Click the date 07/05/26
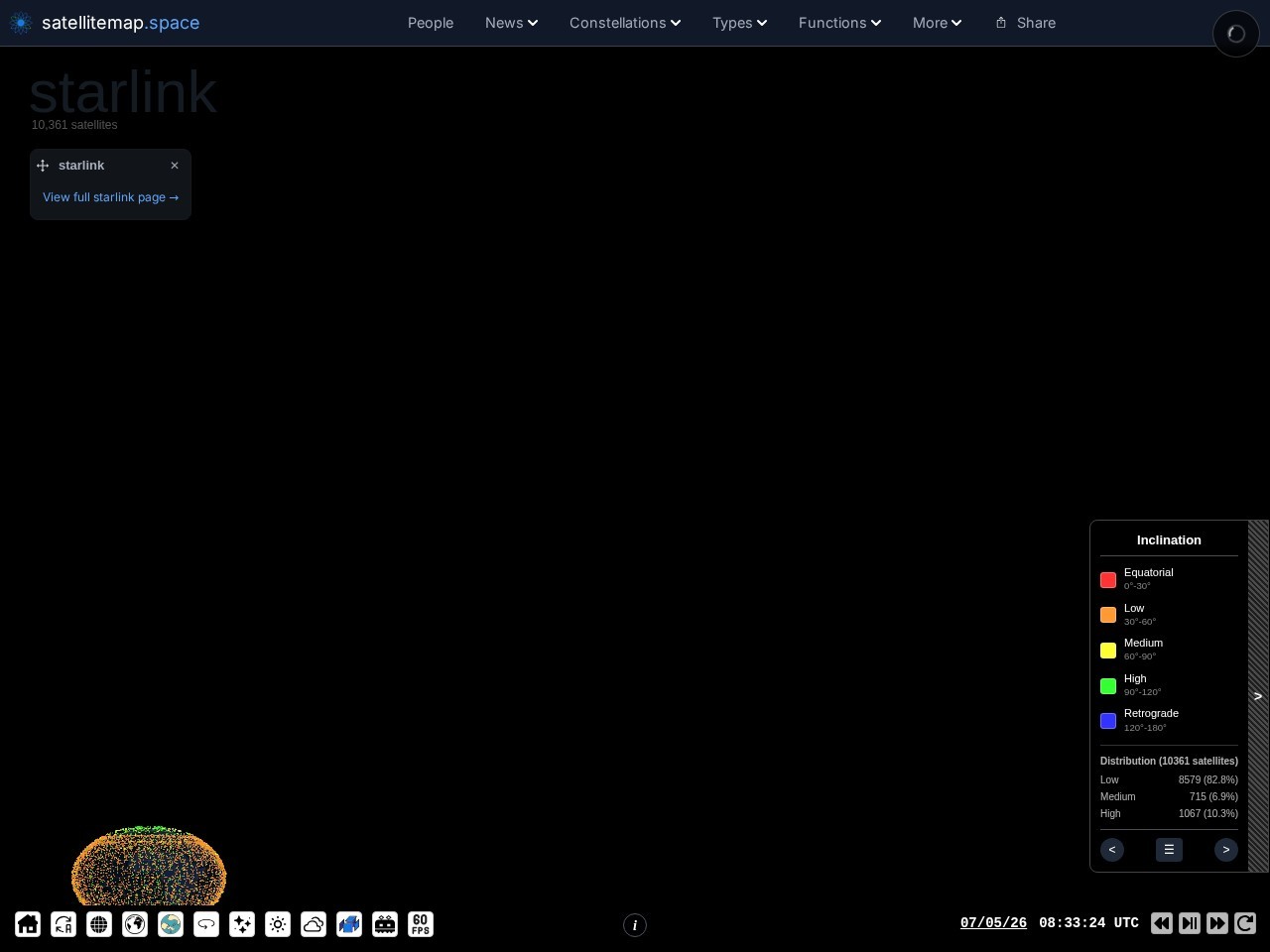 993,923
